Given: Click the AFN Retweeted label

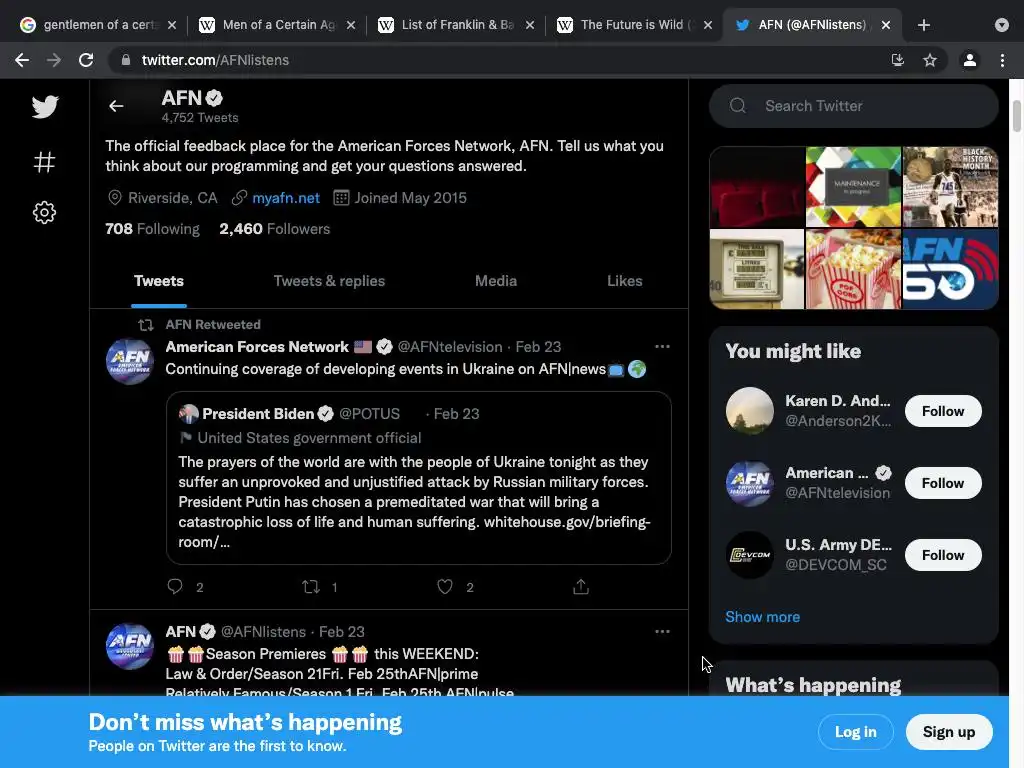Looking at the screenshot, I should [x=213, y=325].
